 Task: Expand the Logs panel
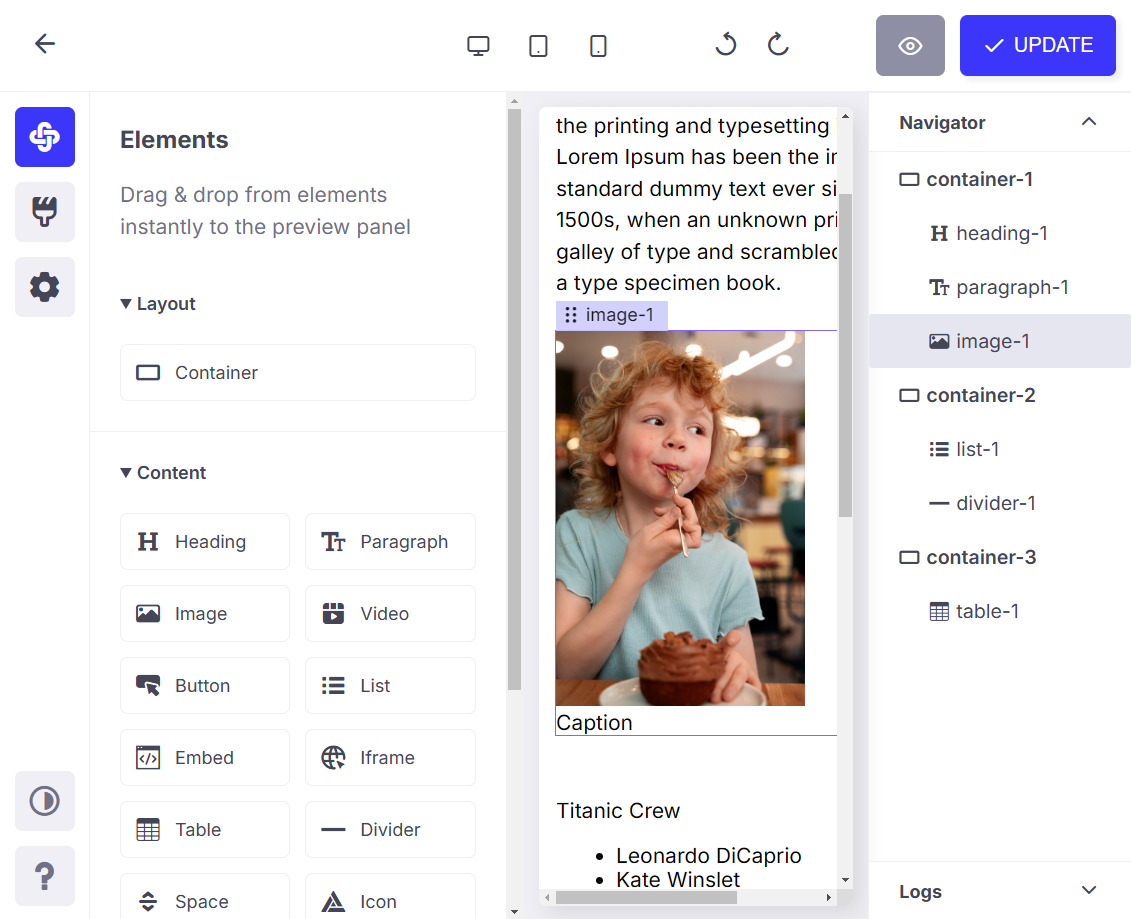tap(1089, 891)
